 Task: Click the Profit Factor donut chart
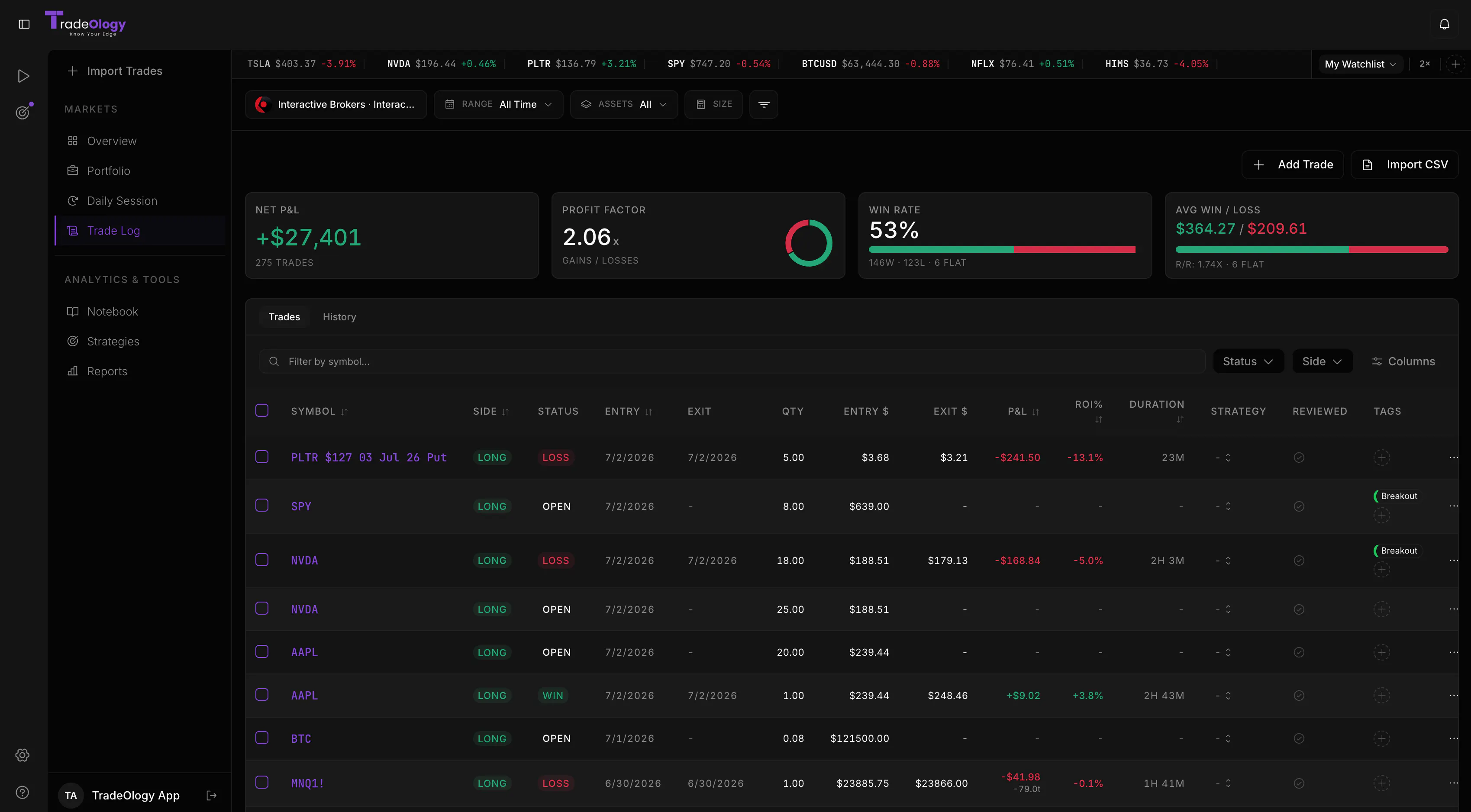click(809, 243)
